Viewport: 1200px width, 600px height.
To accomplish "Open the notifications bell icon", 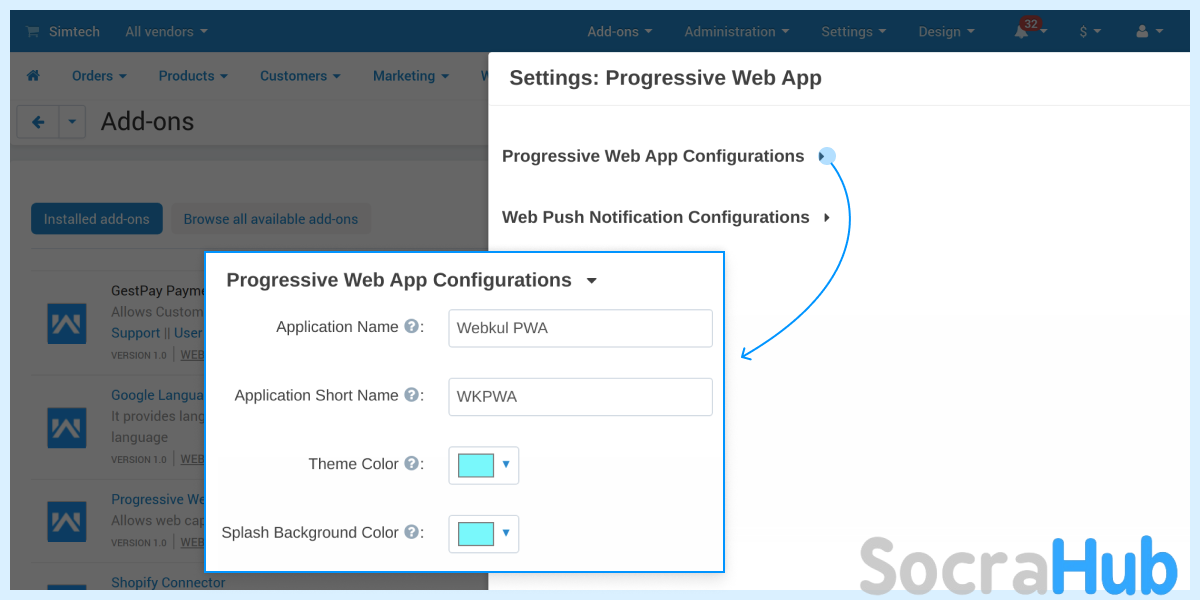I will (x=1021, y=32).
